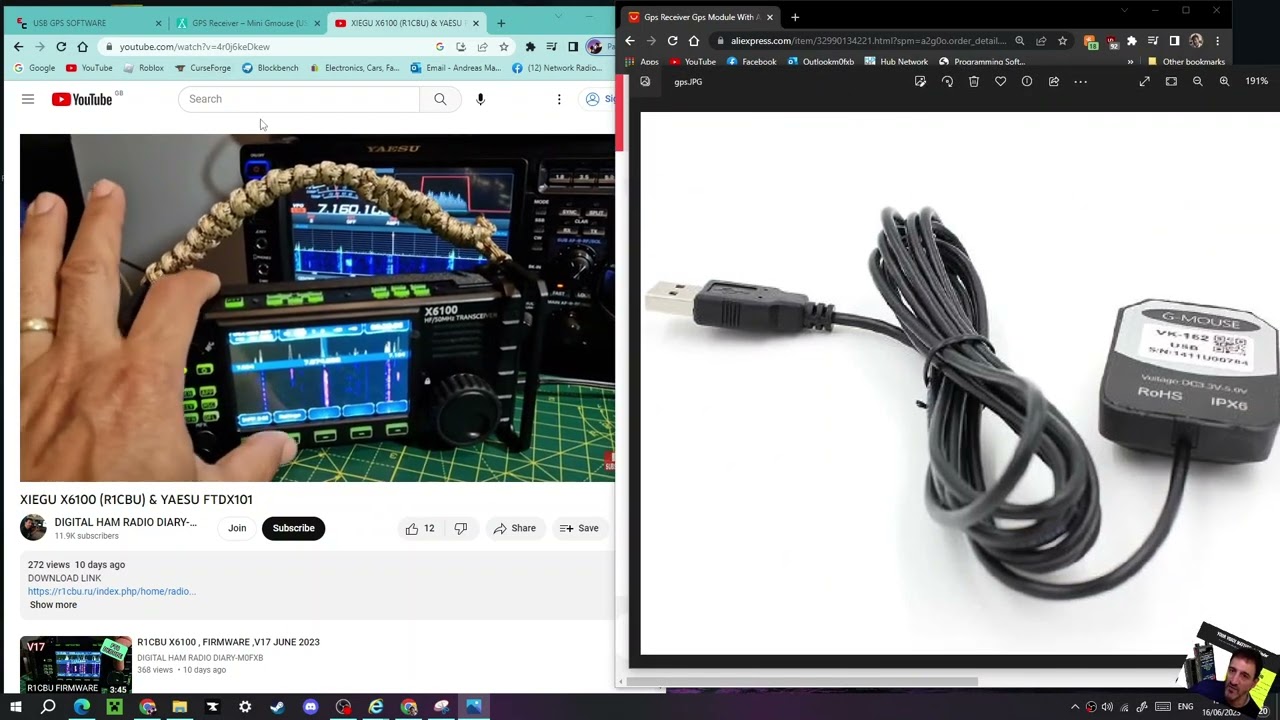The width and height of the screenshot is (1280, 720).
Task: Open Windows taskbar search
Action: (x=48, y=707)
